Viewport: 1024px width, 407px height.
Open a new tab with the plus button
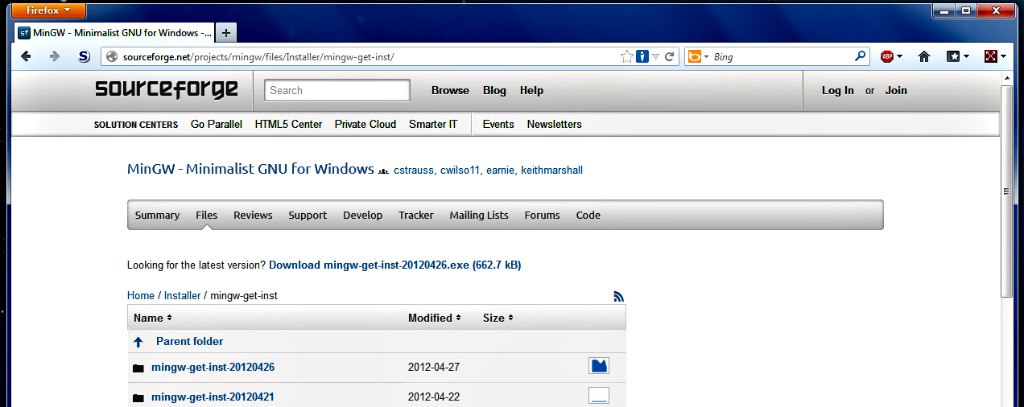point(225,32)
